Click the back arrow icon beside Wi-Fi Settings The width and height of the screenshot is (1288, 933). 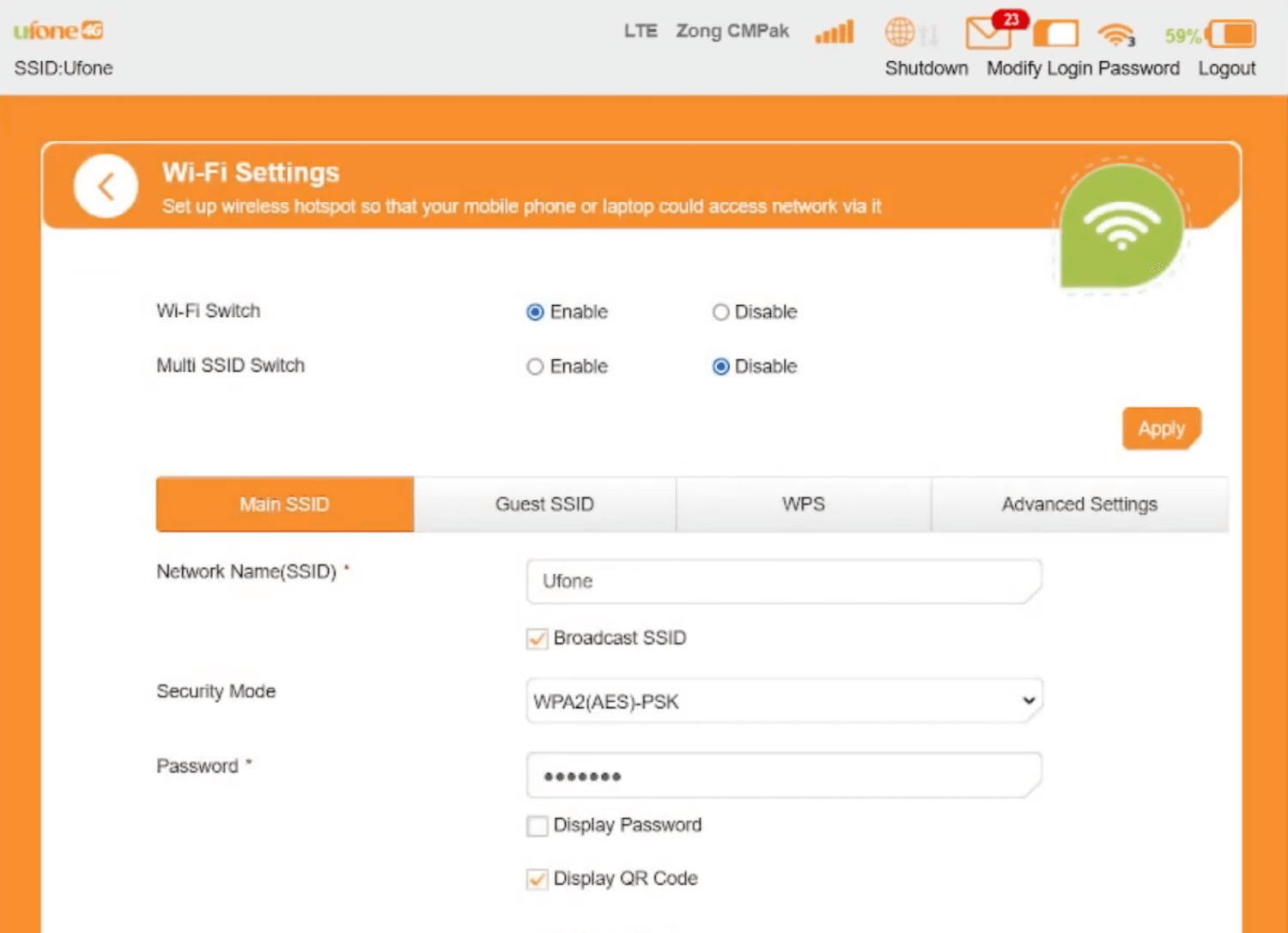[x=106, y=186]
